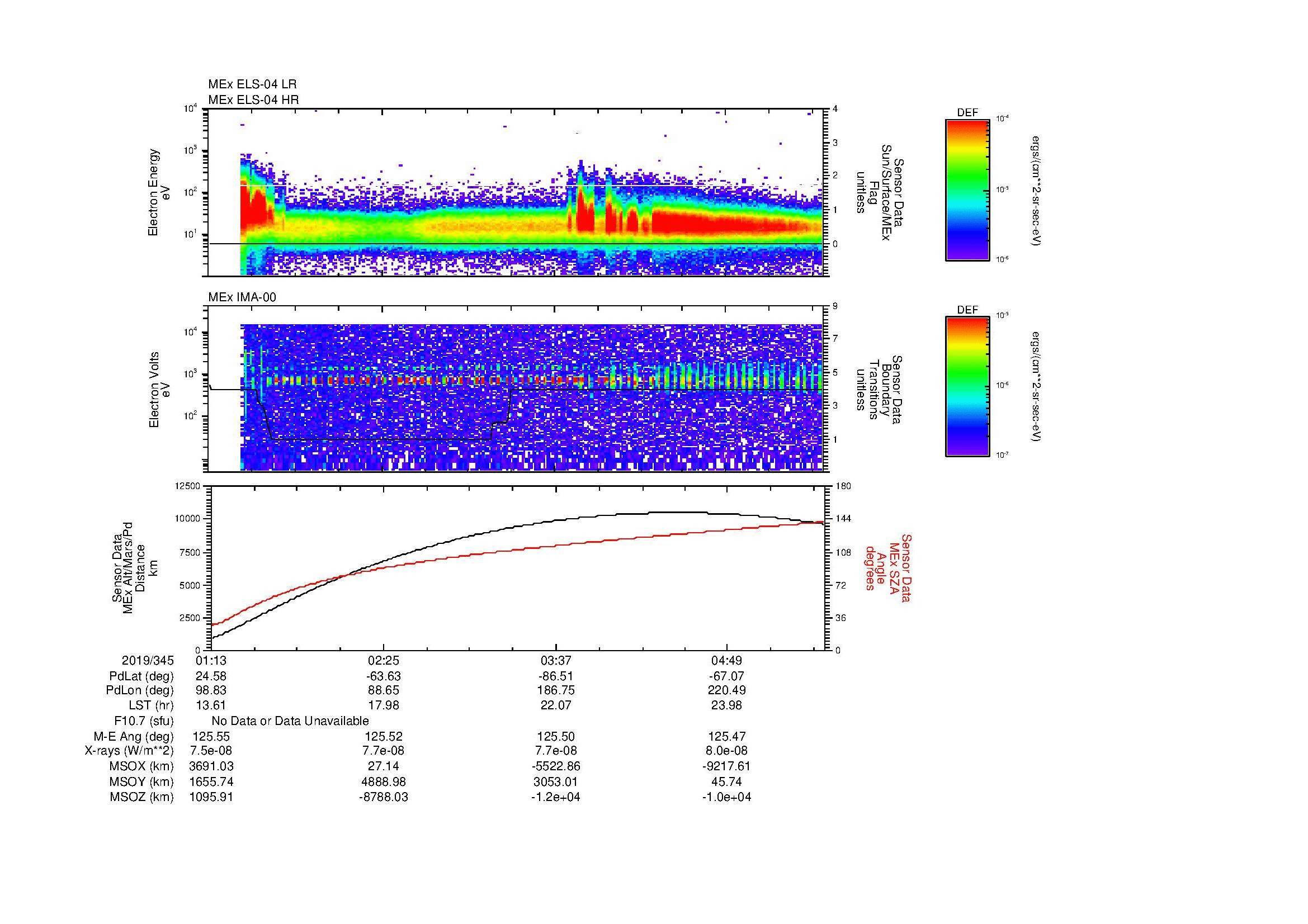
Task: Click the MSOZ value -8788.03
Action: pyautogui.click(x=384, y=797)
